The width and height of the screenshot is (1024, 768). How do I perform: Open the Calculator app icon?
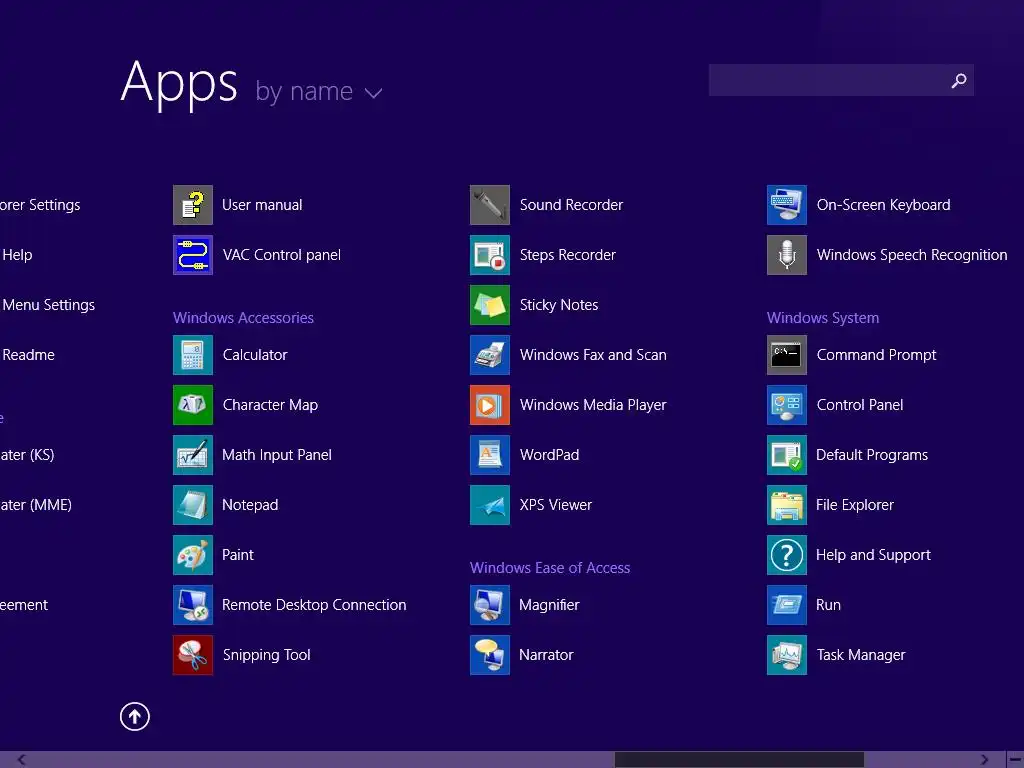[x=193, y=355]
